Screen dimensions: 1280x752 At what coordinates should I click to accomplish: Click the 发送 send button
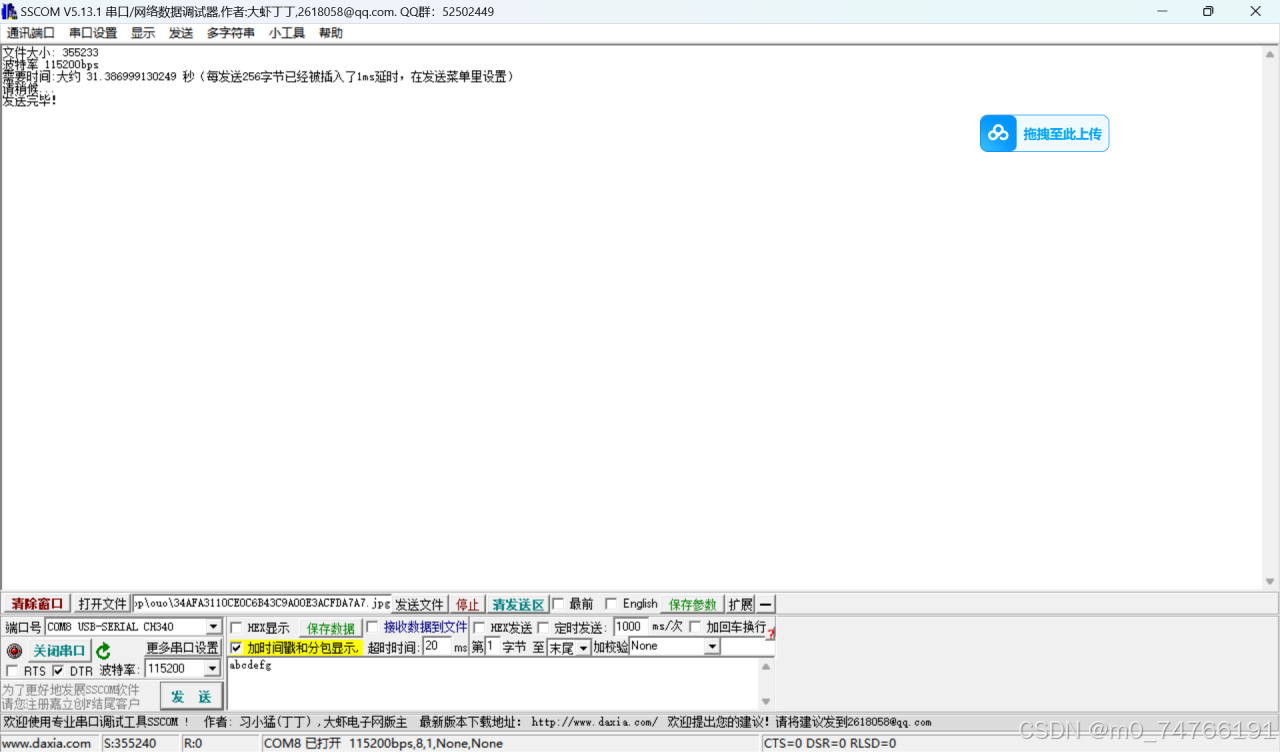tap(191, 697)
